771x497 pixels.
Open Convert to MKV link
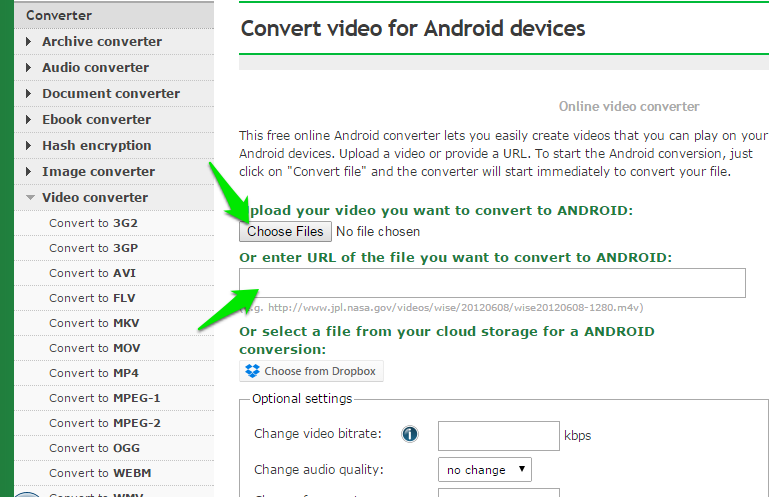click(94, 323)
